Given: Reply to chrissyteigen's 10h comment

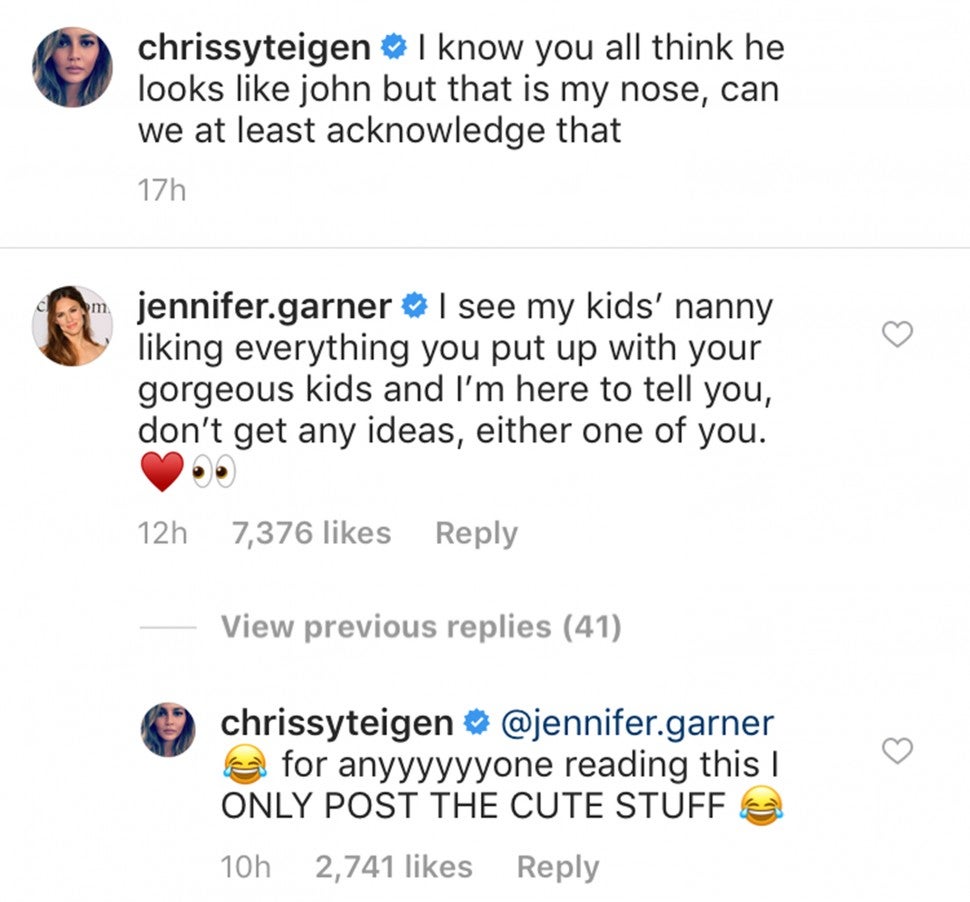Looking at the screenshot, I should pyautogui.click(x=557, y=867).
